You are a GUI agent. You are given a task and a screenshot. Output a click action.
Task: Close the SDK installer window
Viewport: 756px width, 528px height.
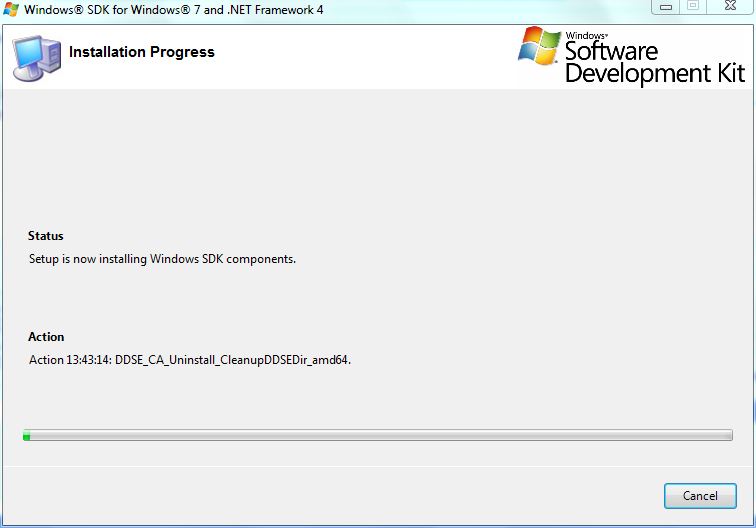(x=730, y=6)
